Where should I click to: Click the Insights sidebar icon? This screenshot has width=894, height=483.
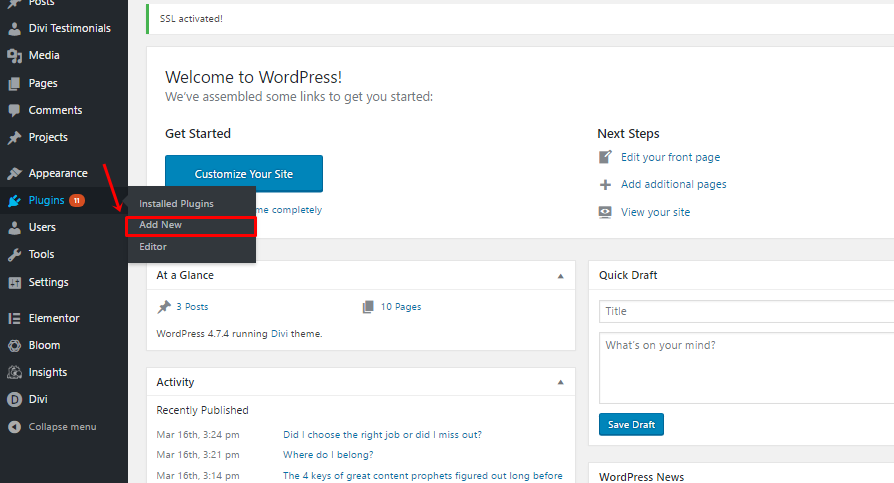point(14,372)
